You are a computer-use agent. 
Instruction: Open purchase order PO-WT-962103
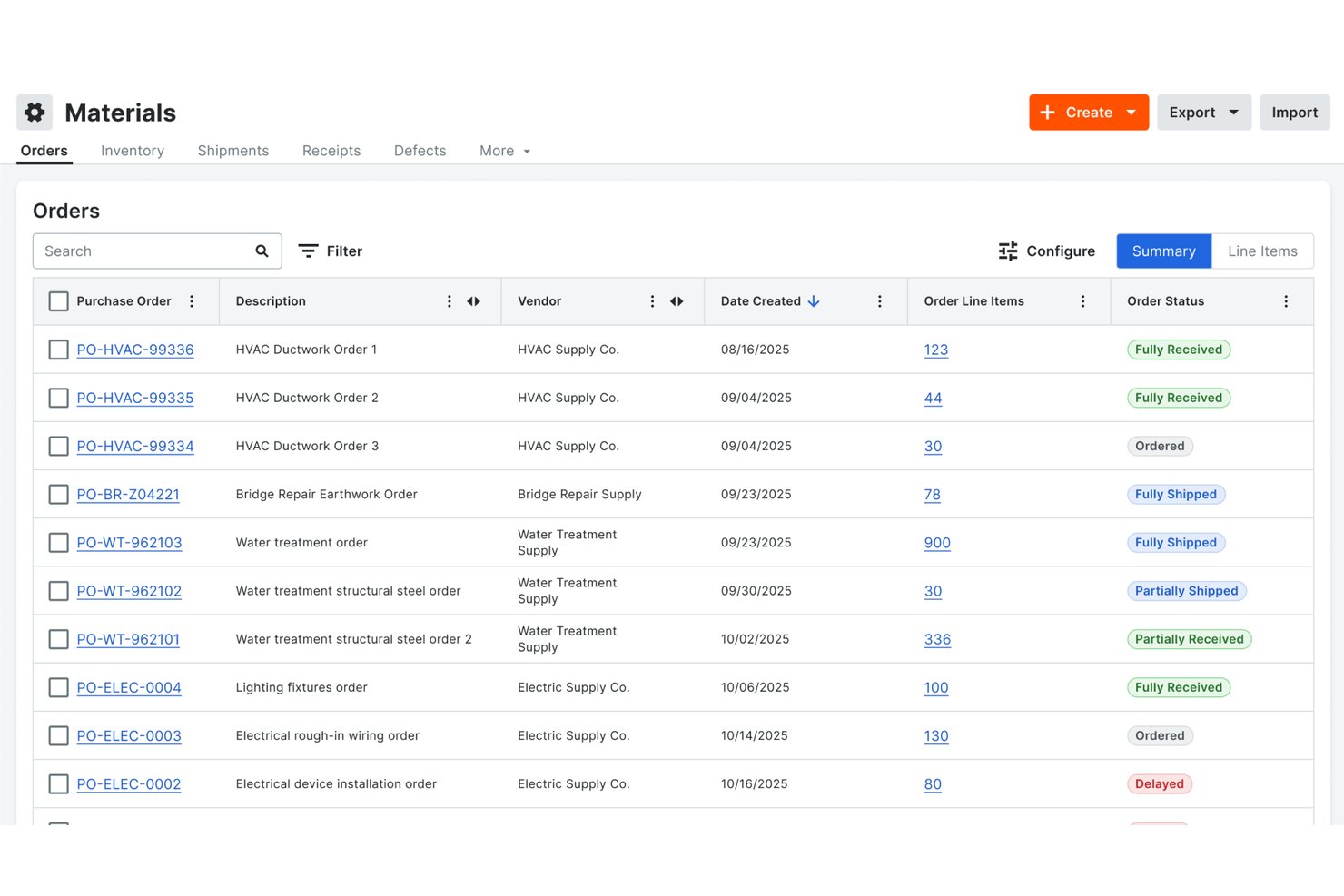click(129, 543)
